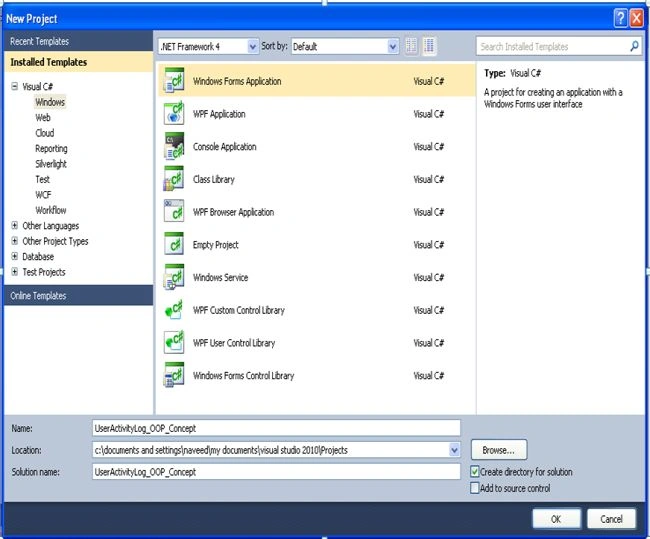The image size is (650, 539).
Task: Select the 'WPF Browser Application' row text
Action: (x=233, y=212)
